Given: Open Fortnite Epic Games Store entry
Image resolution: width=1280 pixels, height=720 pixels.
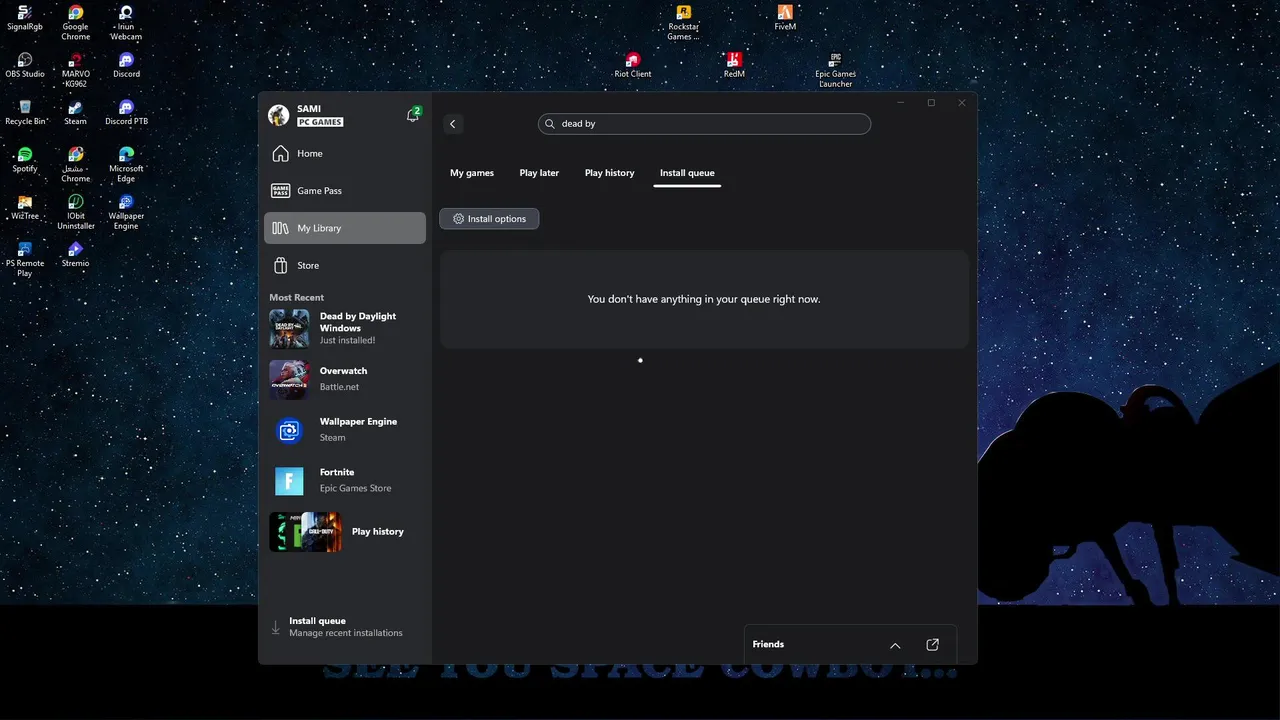Looking at the screenshot, I should pos(345,481).
